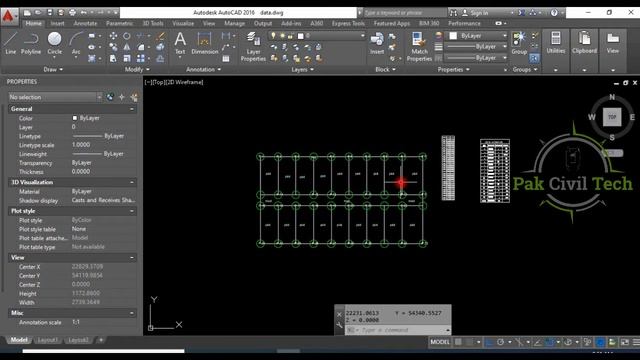Open the Home ribbon tab

click(33, 24)
